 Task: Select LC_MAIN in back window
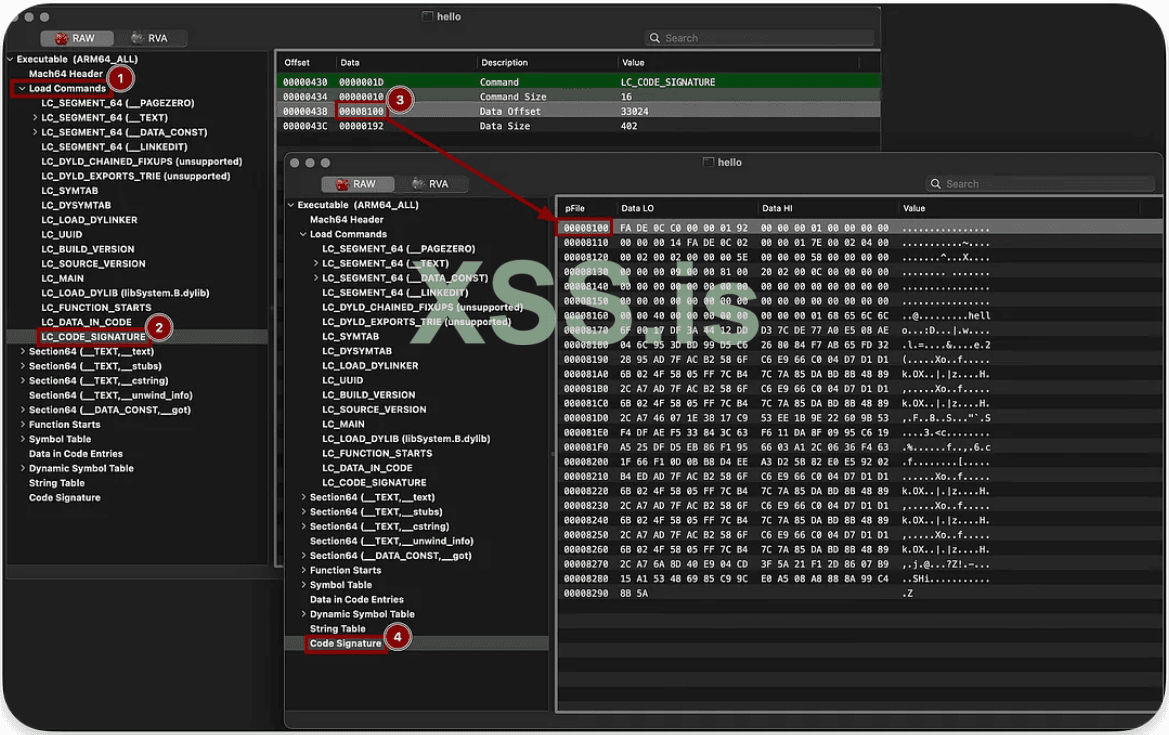62,279
